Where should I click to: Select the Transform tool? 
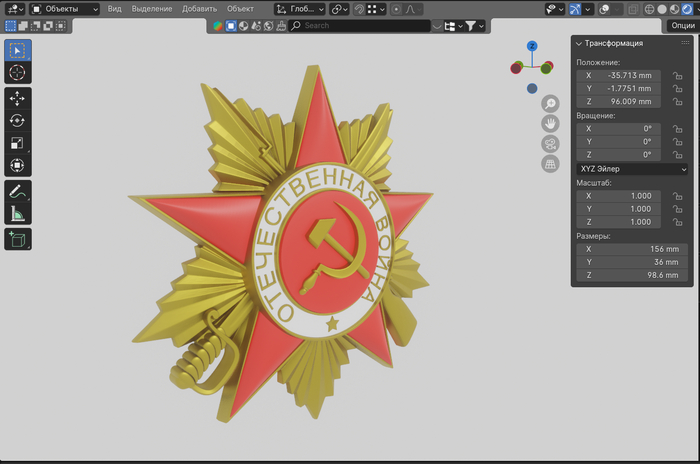tap(18, 165)
